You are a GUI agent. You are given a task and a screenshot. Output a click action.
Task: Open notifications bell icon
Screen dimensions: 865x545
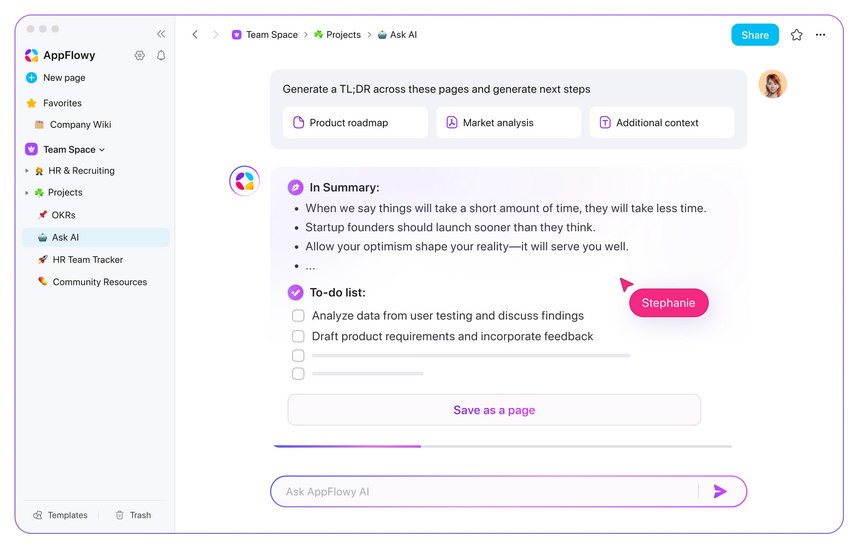tap(161, 55)
